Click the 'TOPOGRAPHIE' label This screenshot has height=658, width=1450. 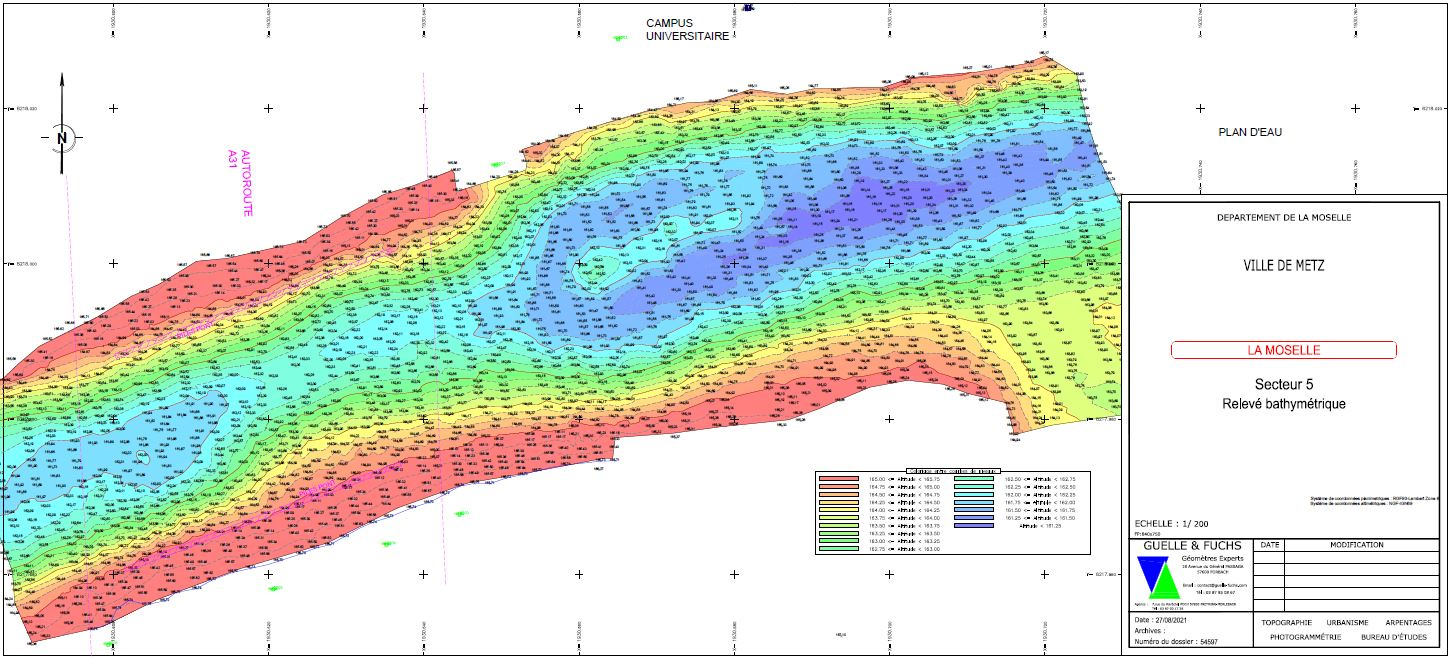click(1287, 622)
